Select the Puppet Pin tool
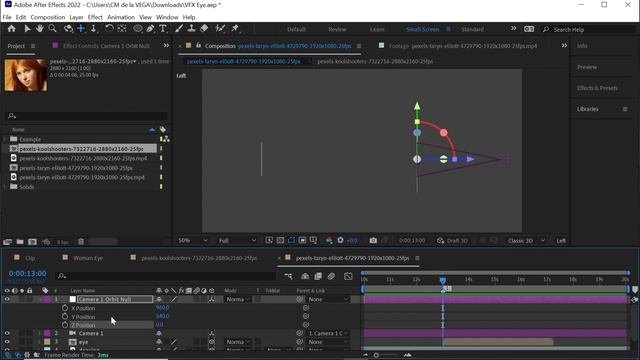Screen dimensions: 640x360 235,29
